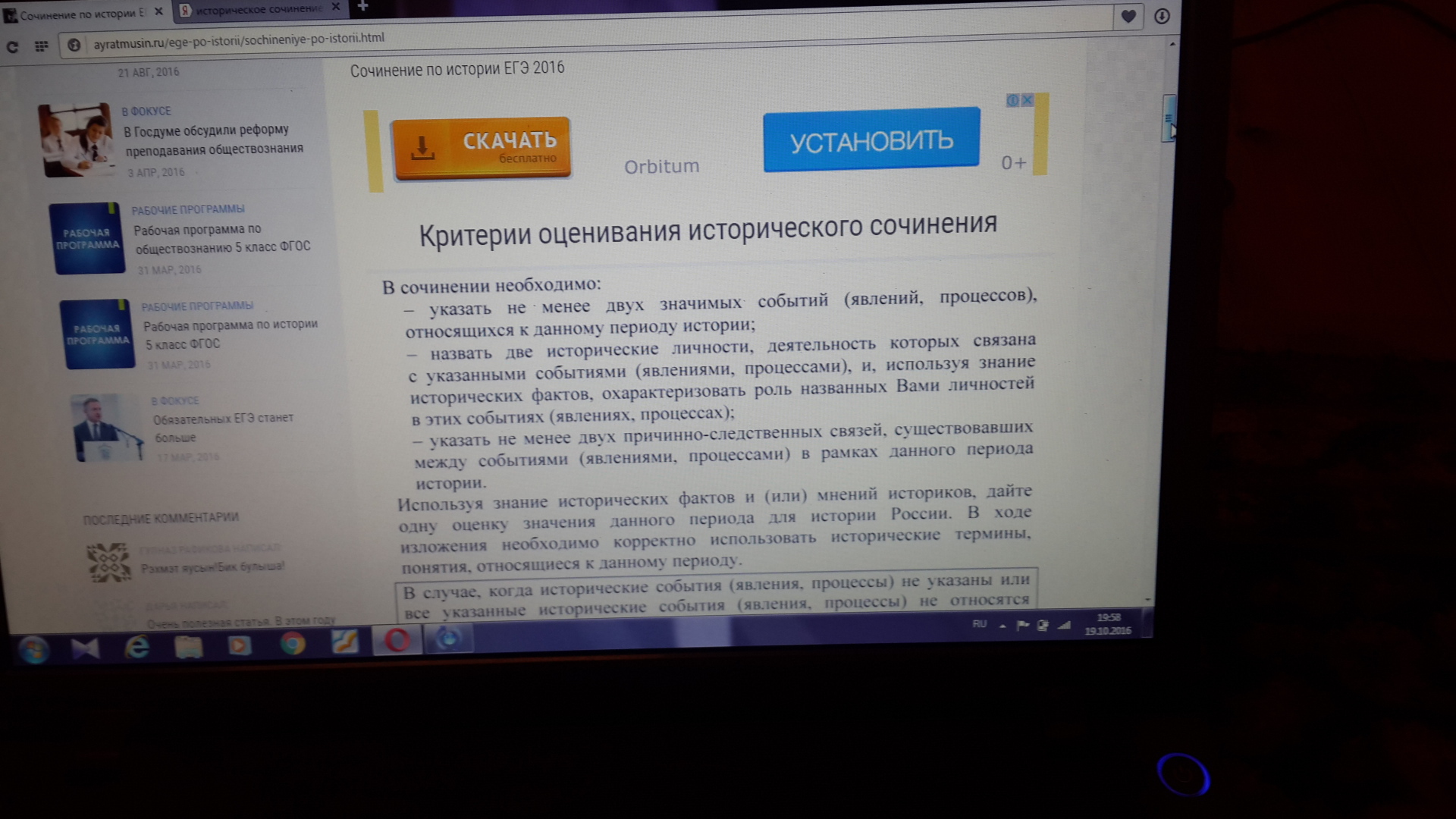1456x819 pixels.
Task: Launch Google Chrome from taskbar
Action: pyautogui.click(x=292, y=644)
